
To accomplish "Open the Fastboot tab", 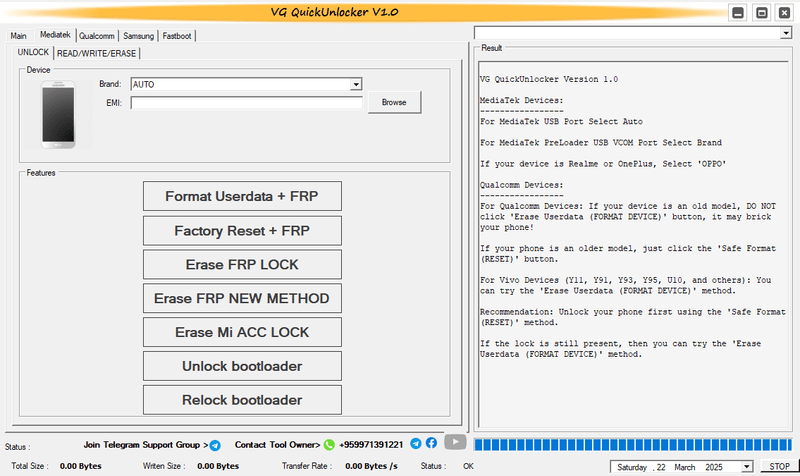I will [177, 36].
